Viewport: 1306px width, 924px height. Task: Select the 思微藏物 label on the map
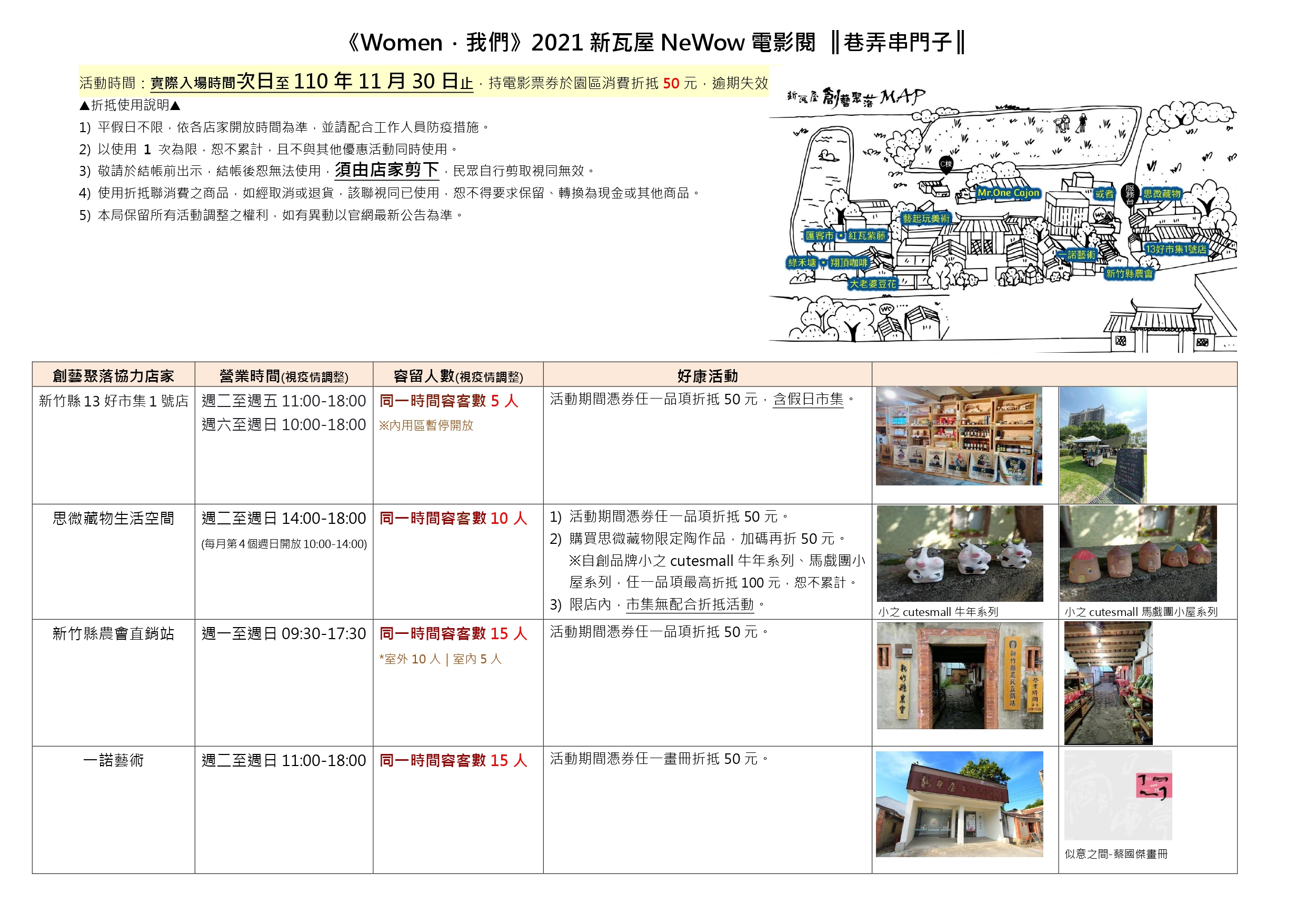pyautogui.click(x=1162, y=193)
